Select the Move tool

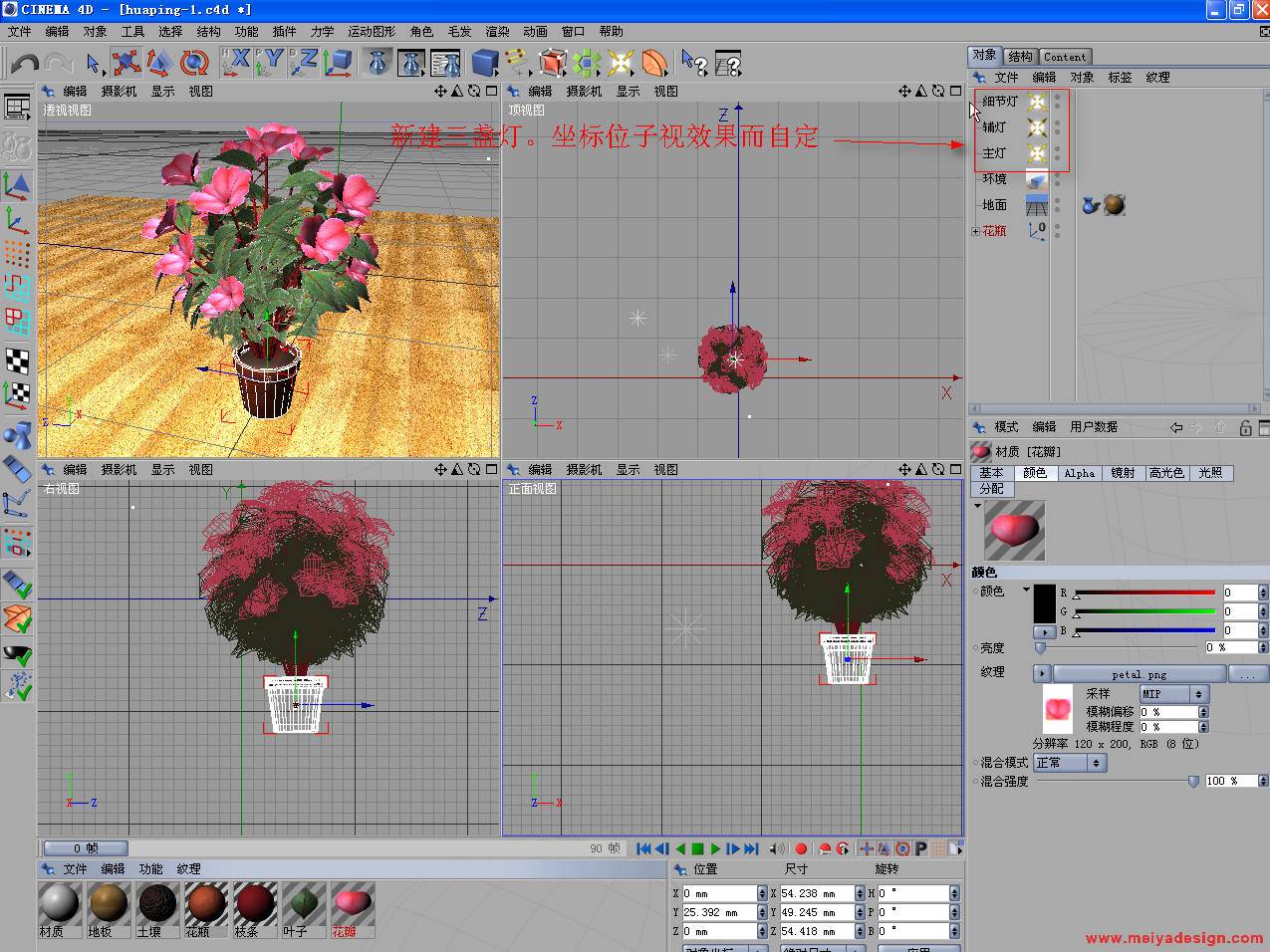pos(126,64)
